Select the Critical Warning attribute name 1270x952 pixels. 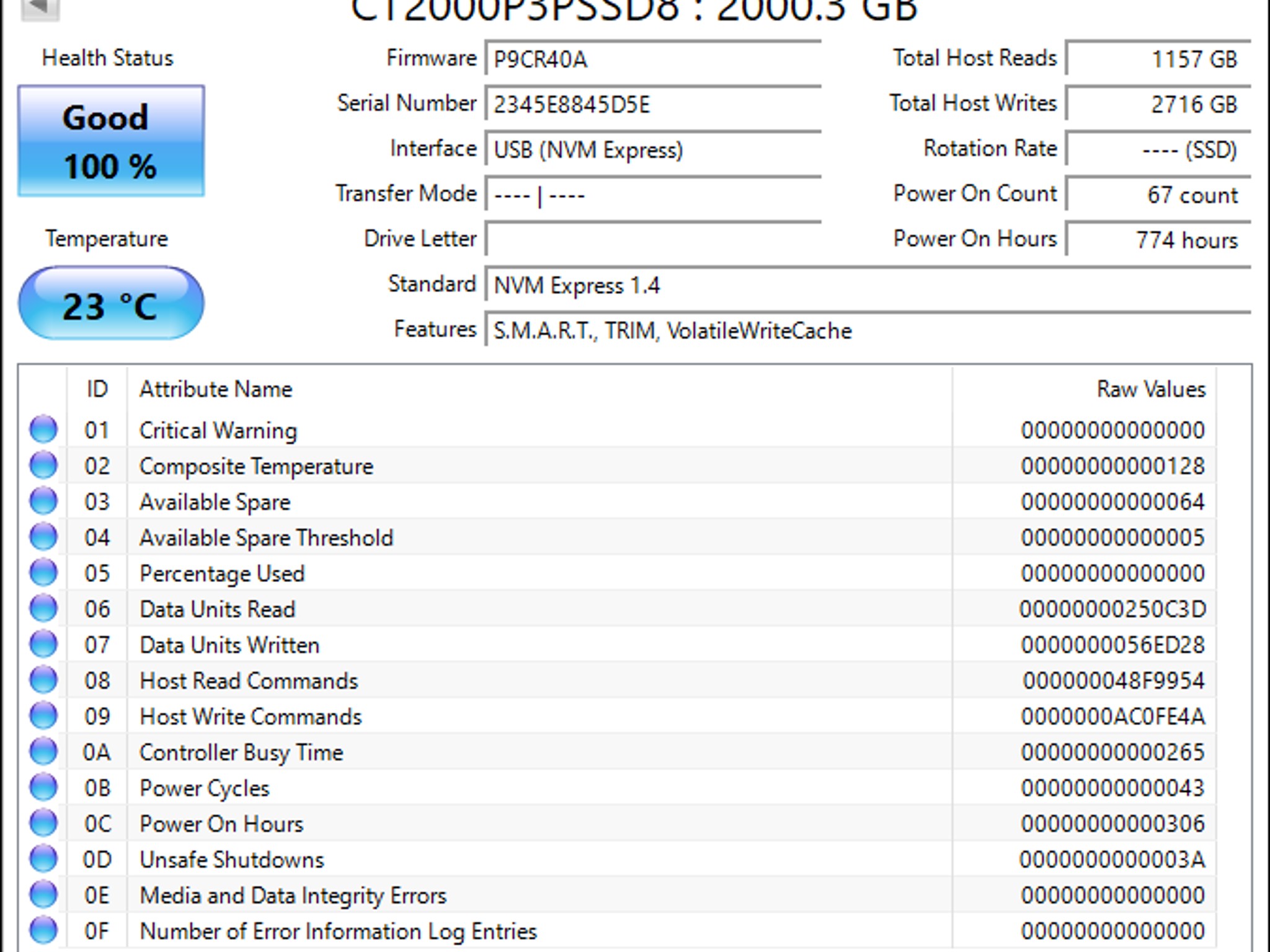(x=218, y=430)
